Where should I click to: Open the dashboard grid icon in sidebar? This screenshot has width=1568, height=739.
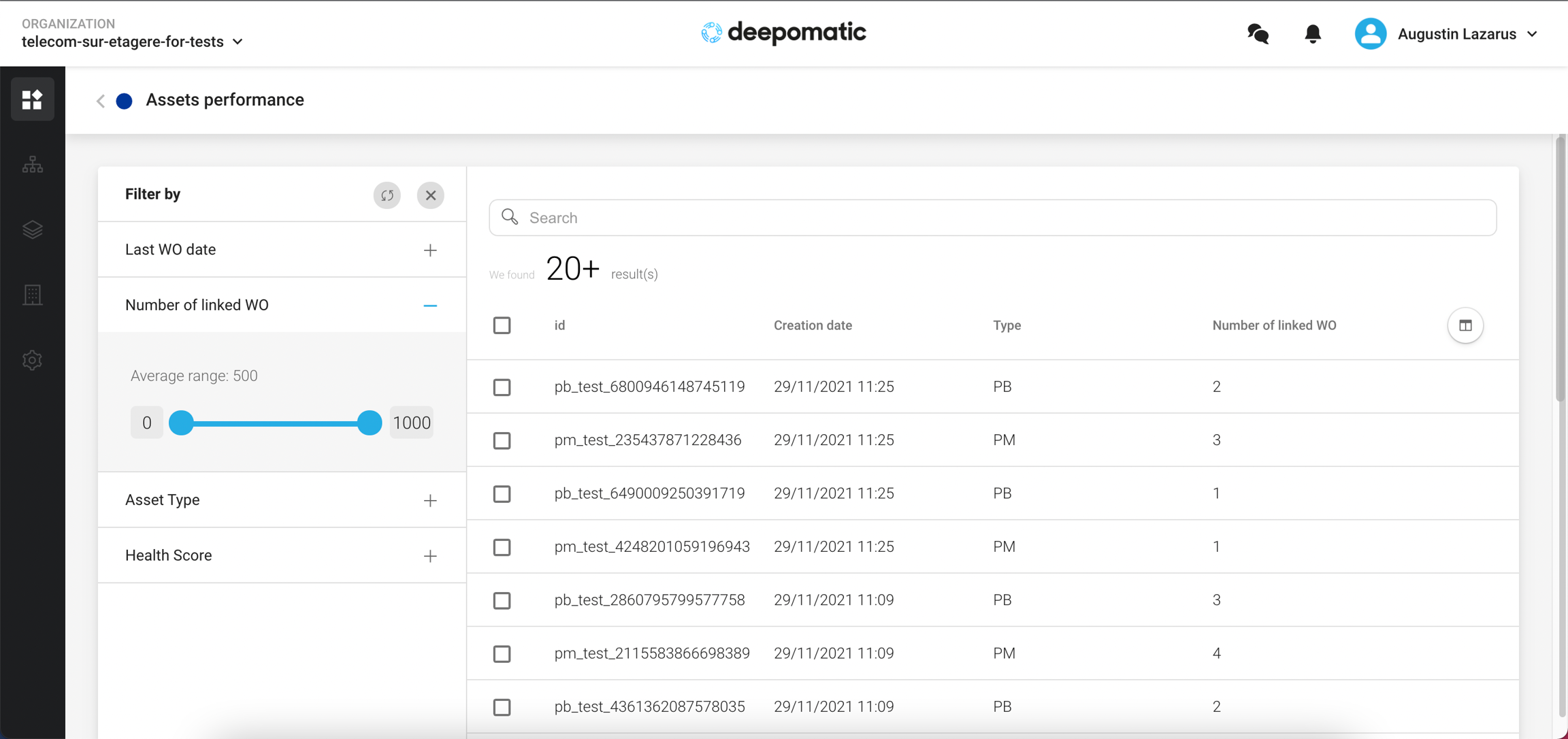(32, 99)
